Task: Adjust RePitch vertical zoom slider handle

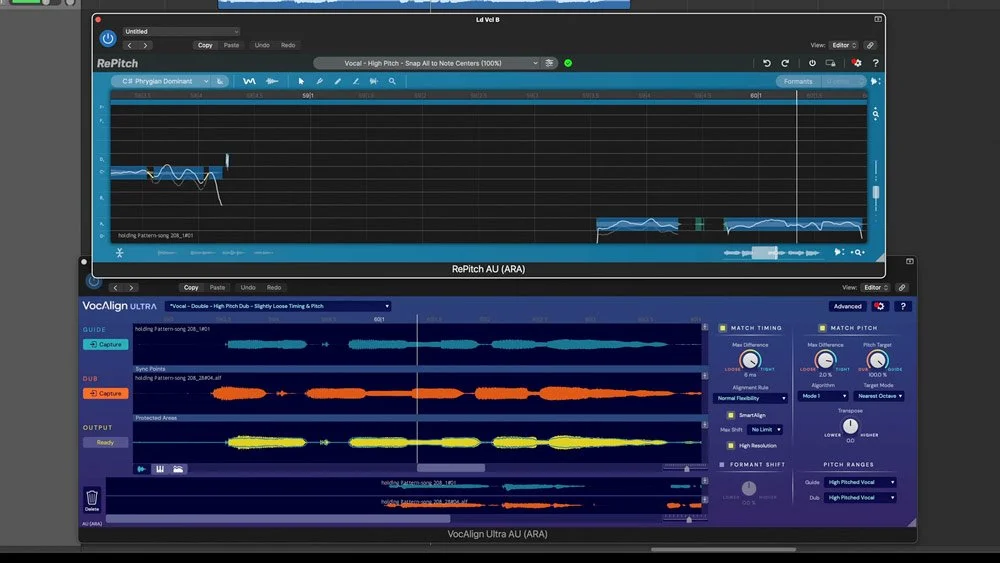Action: point(876,192)
